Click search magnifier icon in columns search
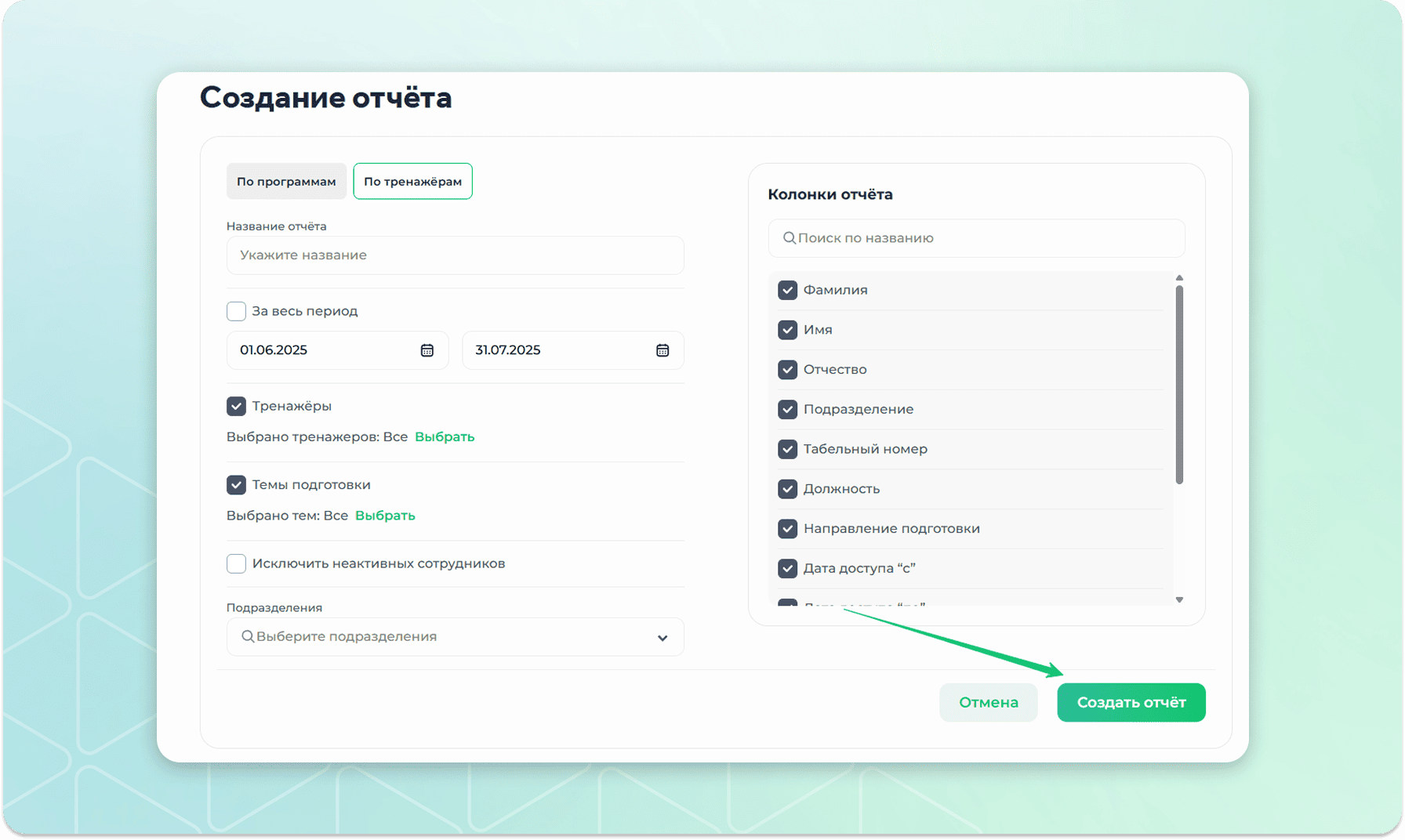The image size is (1405, 840). coord(789,238)
